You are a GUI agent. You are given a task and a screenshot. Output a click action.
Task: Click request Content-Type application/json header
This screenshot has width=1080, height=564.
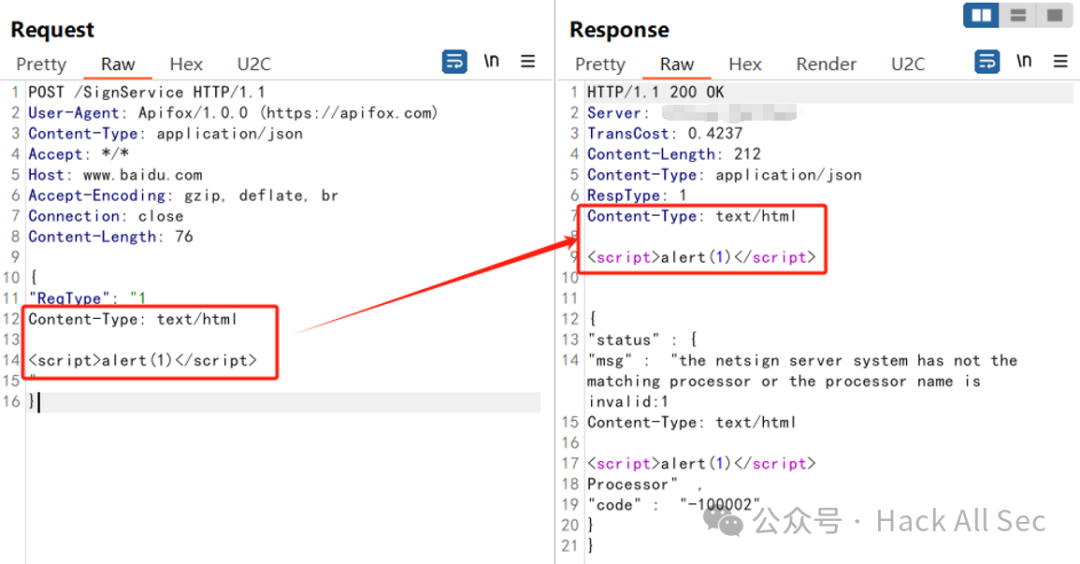pyautogui.click(x=165, y=133)
